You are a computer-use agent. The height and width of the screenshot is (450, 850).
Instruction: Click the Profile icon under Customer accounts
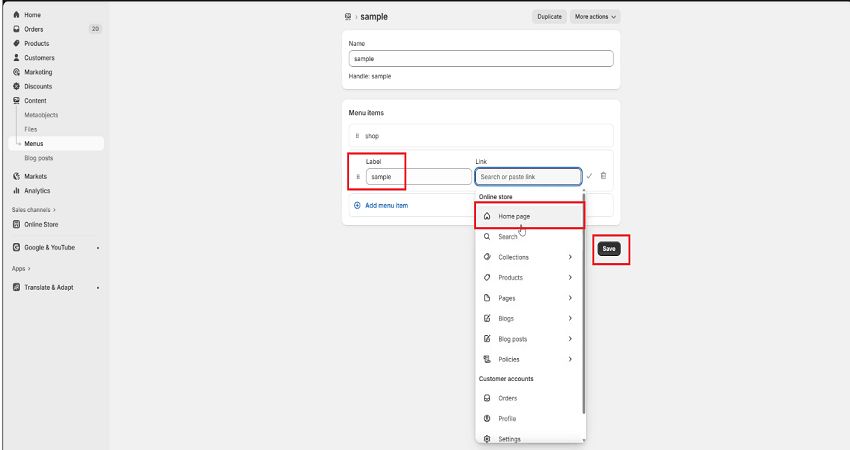487,419
